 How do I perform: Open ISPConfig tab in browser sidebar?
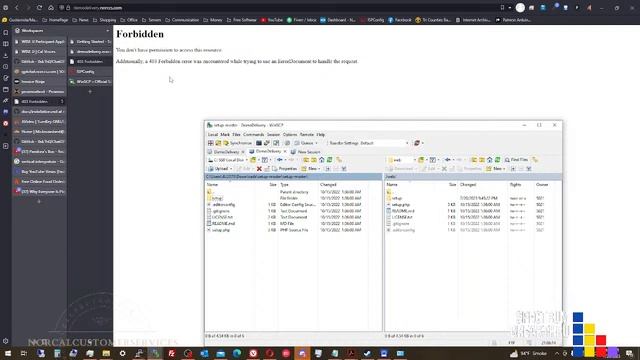90,71
